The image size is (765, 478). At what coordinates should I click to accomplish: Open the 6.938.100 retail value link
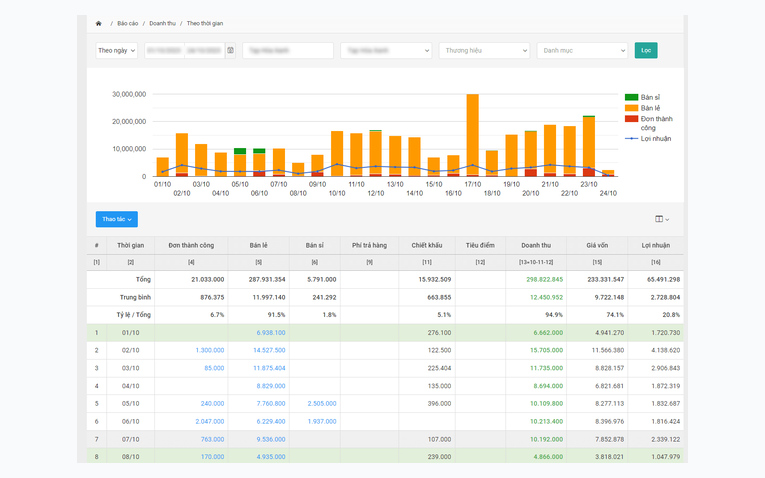(271, 333)
